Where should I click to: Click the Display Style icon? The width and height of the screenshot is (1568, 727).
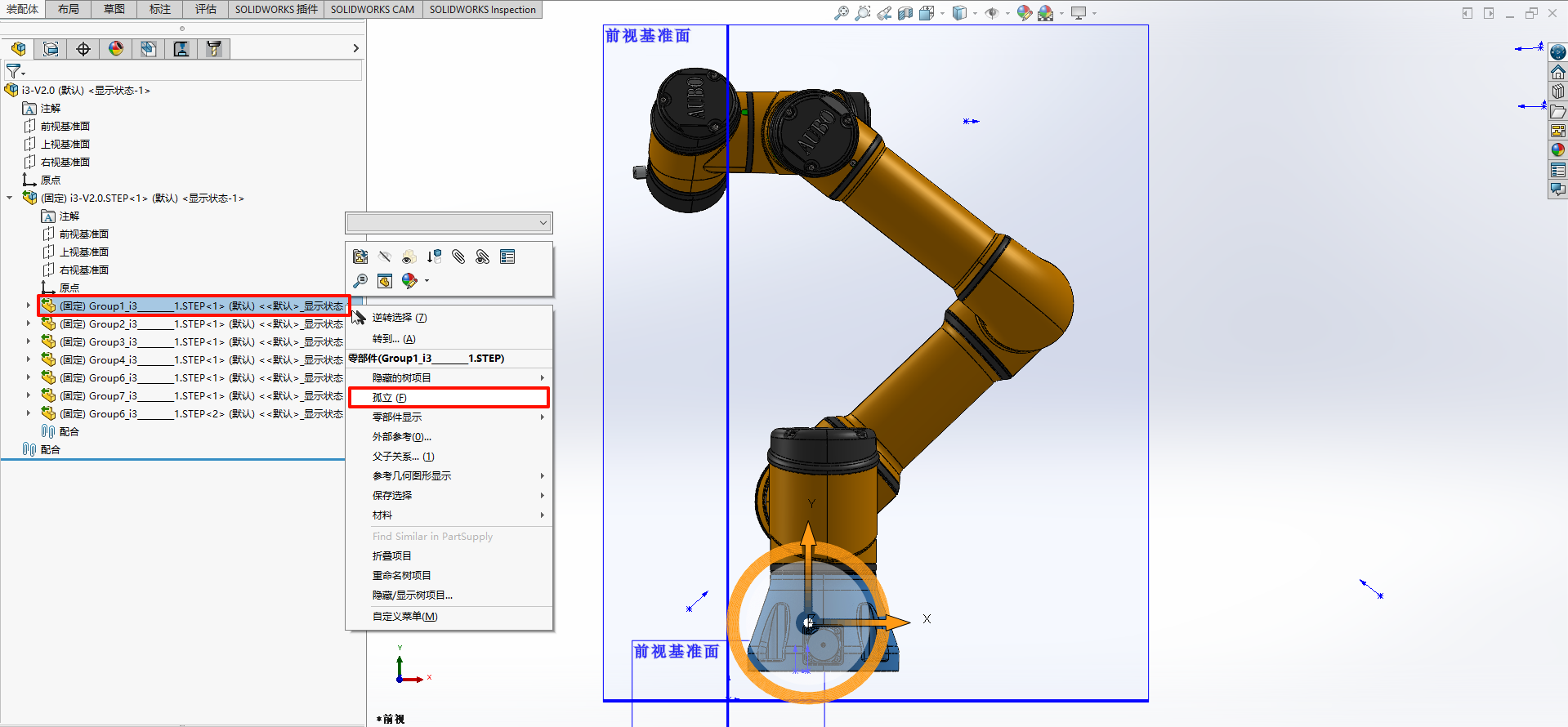coord(960,13)
